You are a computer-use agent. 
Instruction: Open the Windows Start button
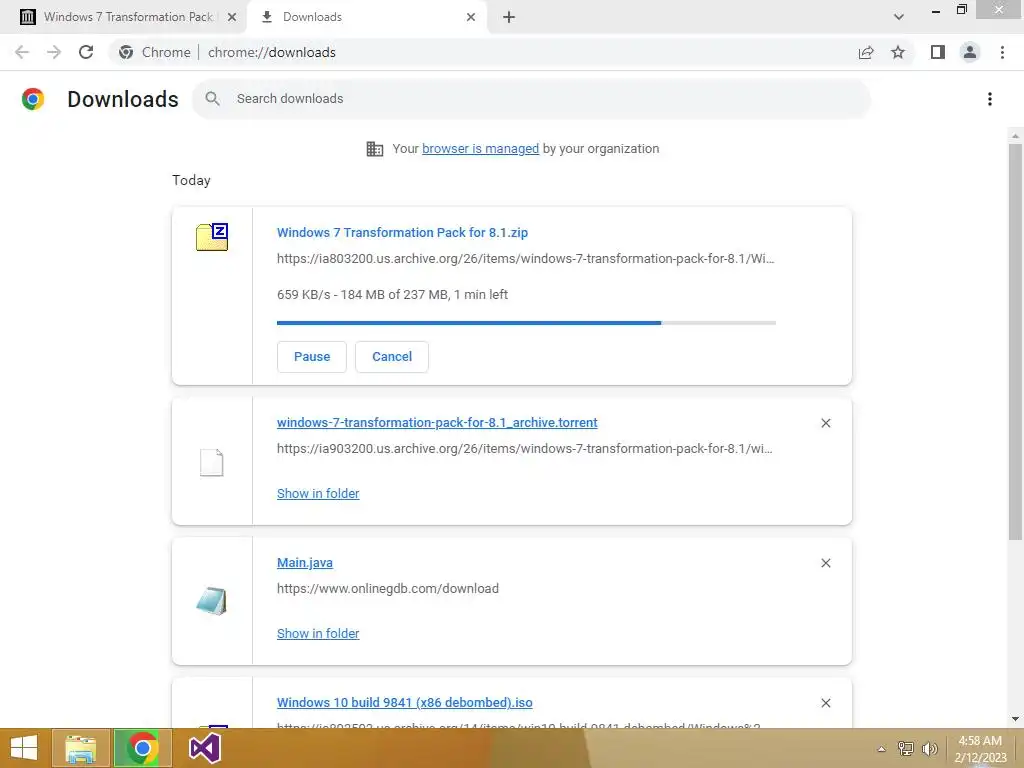tap(24, 748)
